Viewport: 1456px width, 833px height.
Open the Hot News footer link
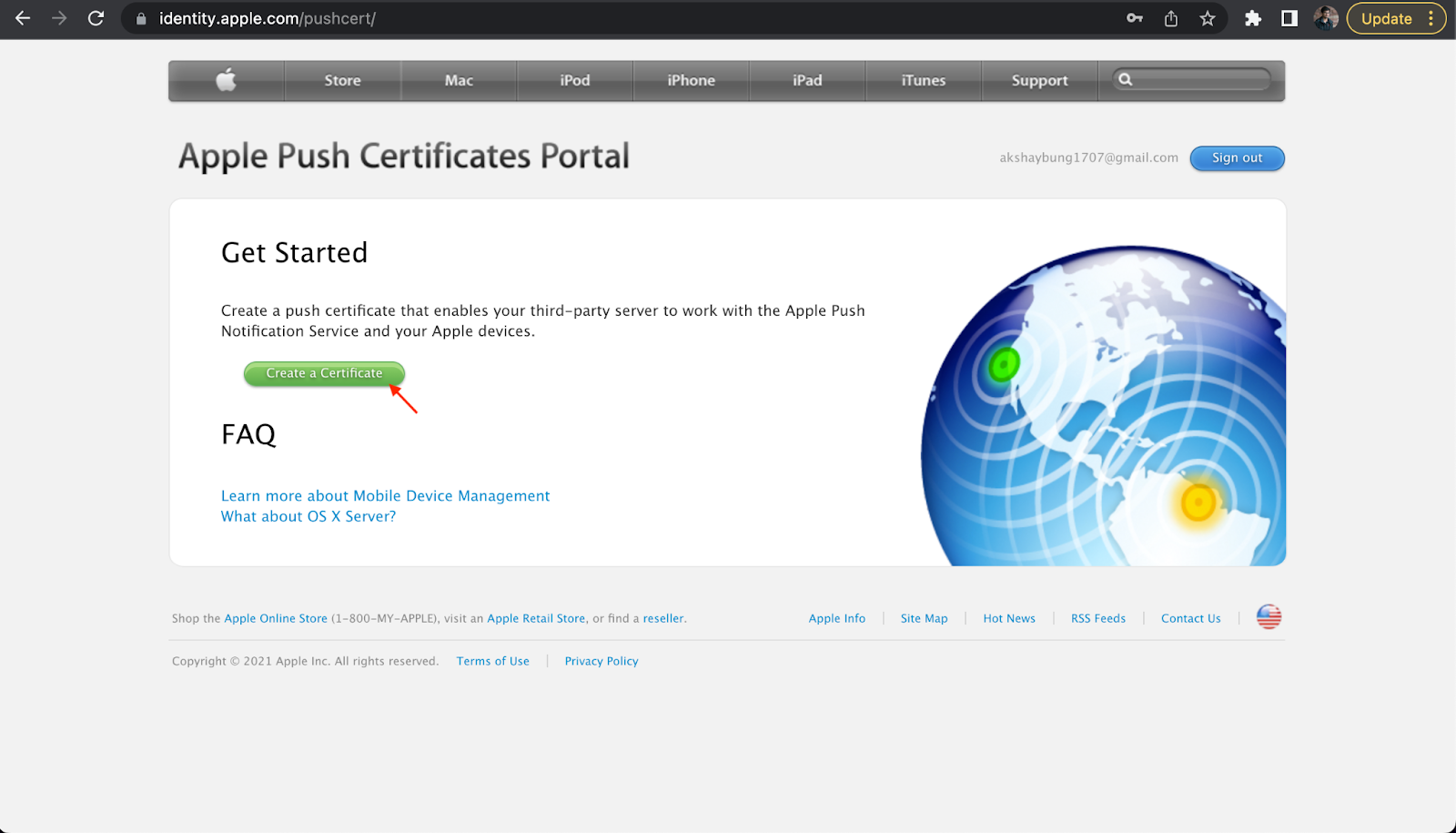[1009, 618]
